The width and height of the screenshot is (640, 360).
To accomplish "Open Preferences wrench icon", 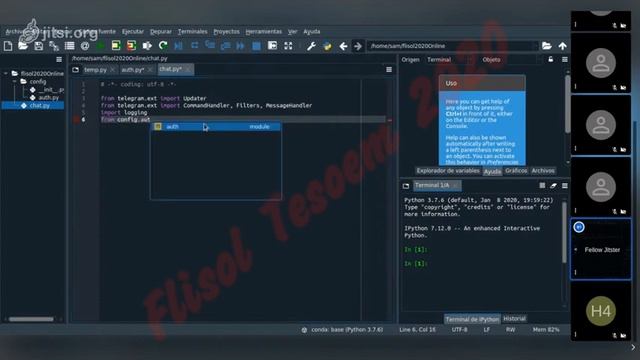I will 311,46.
